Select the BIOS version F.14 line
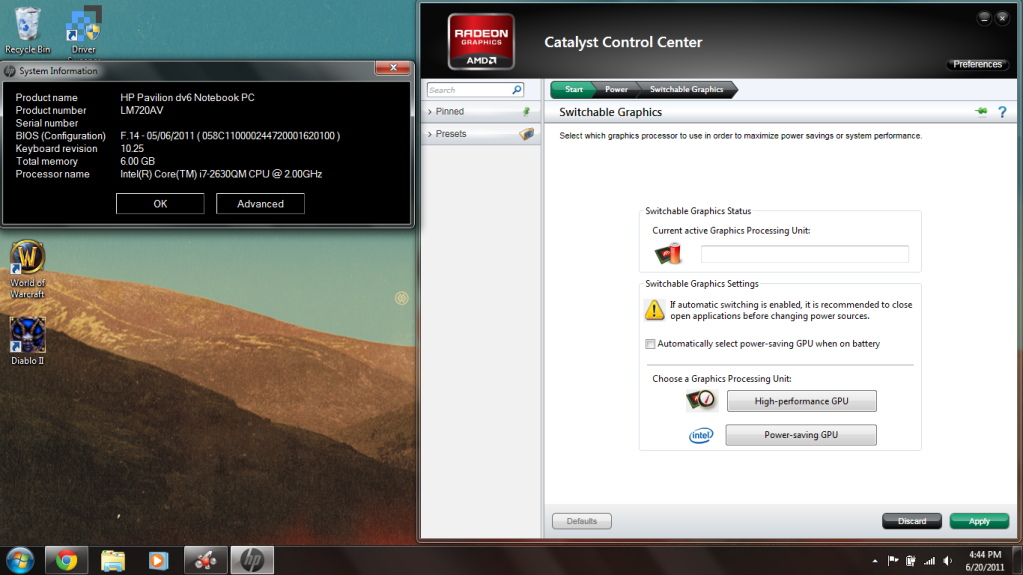Image resolution: width=1023 pixels, height=575 pixels. tap(230, 136)
